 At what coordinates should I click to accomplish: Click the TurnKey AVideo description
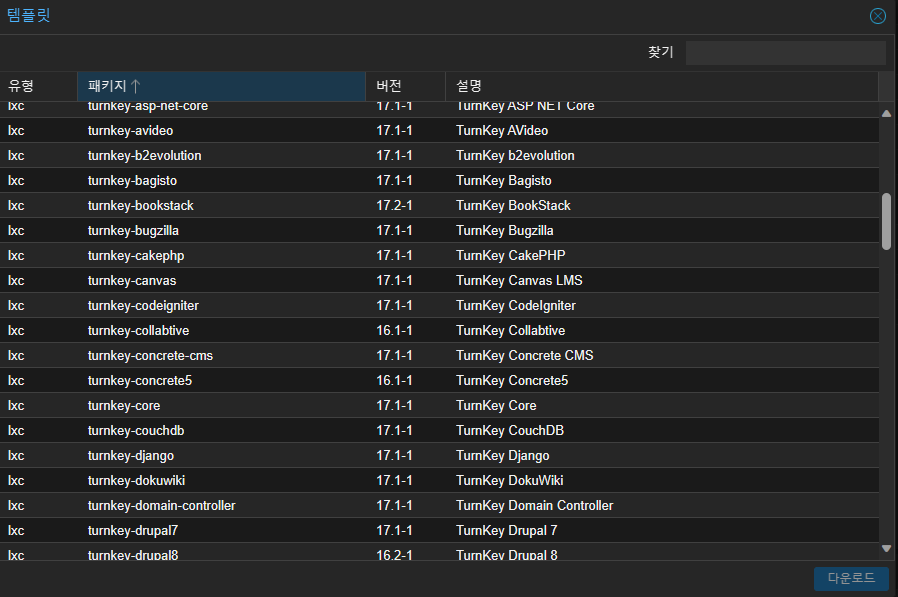click(502, 131)
